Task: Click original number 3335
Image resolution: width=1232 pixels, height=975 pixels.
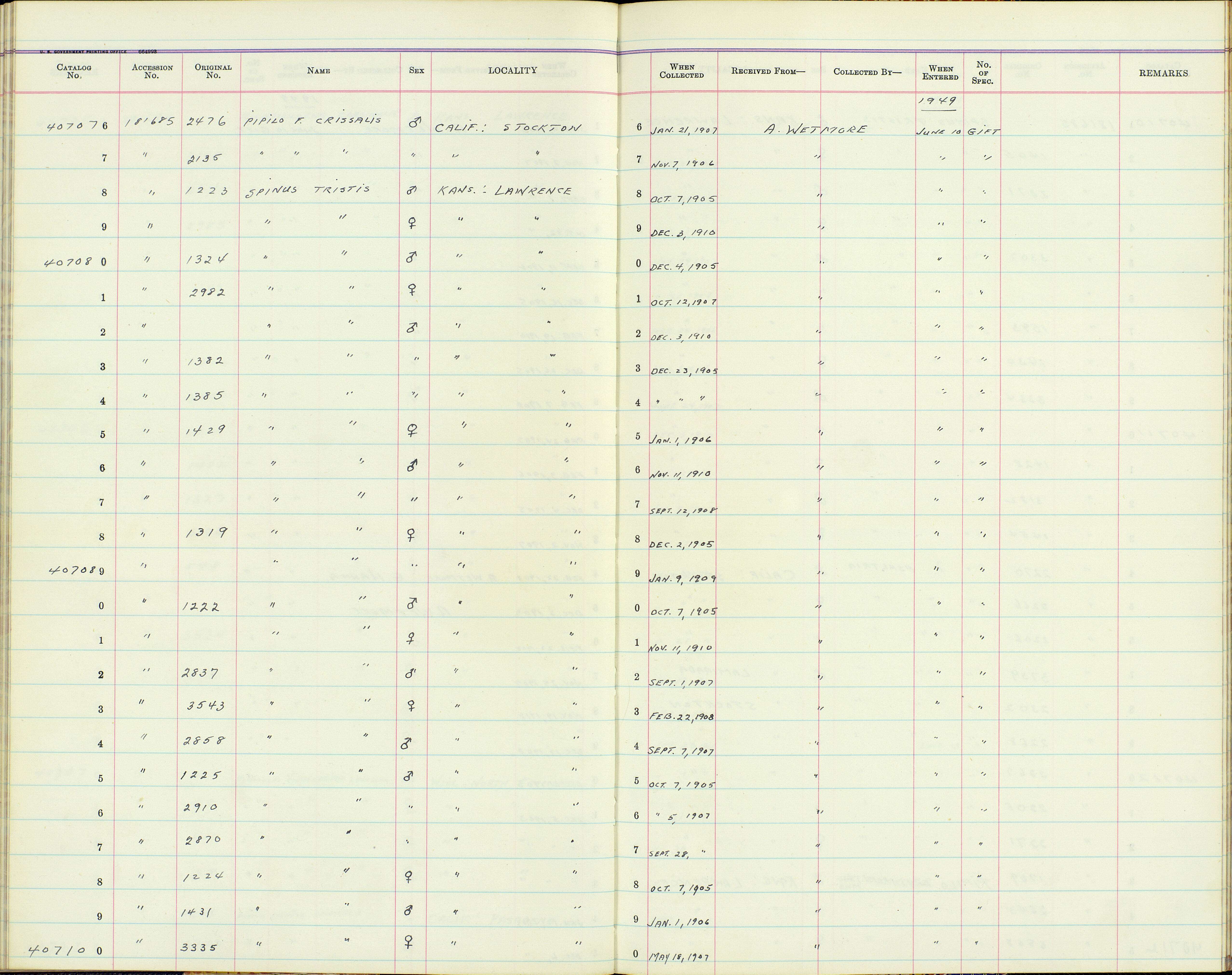Action: pyautogui.click(x=199, y=948)
